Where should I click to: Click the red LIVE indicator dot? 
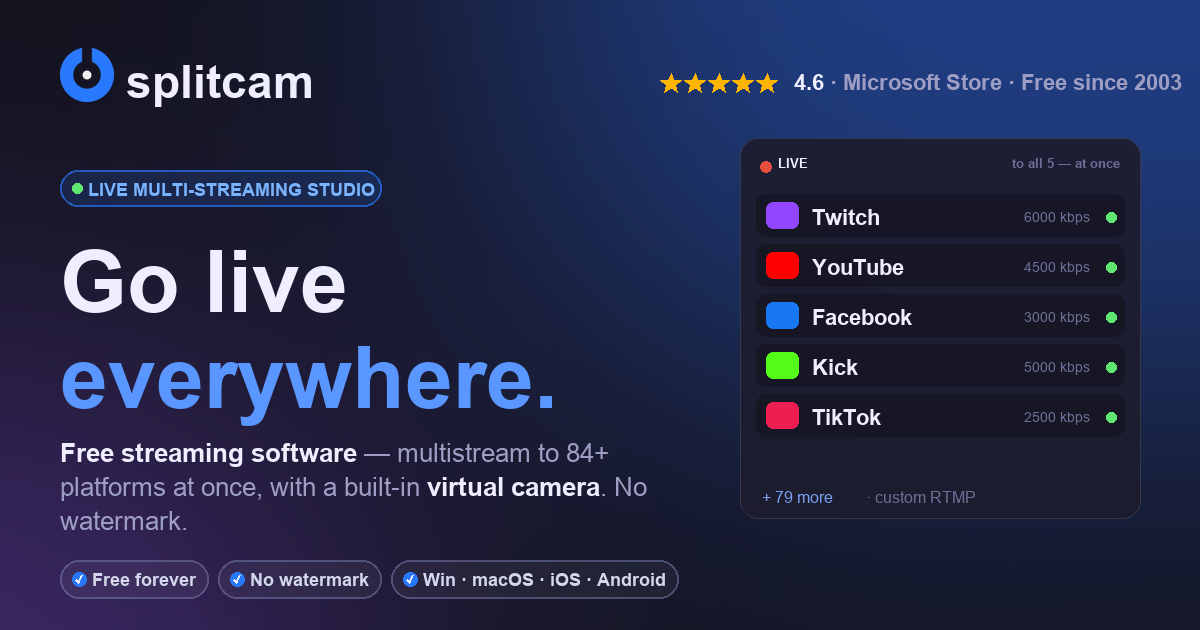point(766,167)
